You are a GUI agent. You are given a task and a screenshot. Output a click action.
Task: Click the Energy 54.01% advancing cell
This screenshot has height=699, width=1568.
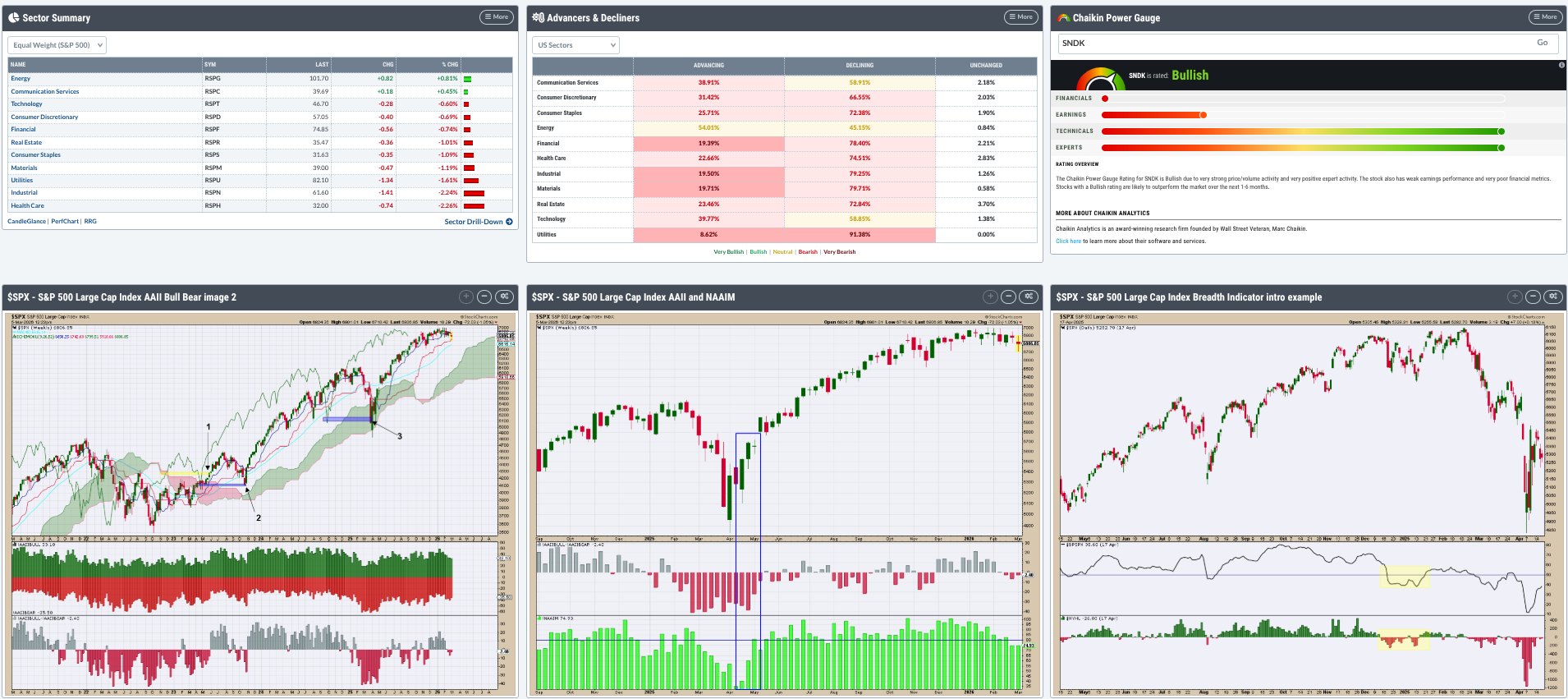pos(708,128)
